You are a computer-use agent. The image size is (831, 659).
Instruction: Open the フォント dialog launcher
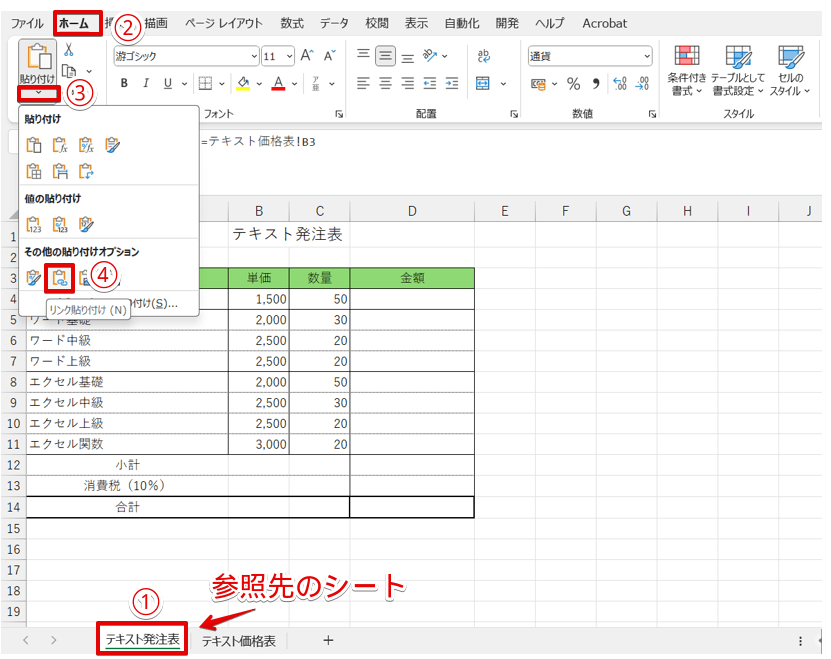pos(339,114)
